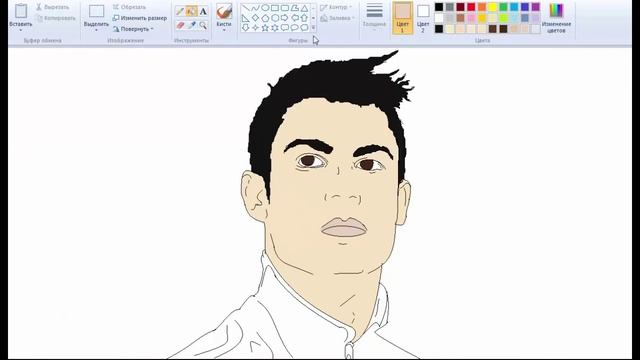Activate Цвет 1 foreground color
This screenshot has width=640, height=360.
point(402,18)
